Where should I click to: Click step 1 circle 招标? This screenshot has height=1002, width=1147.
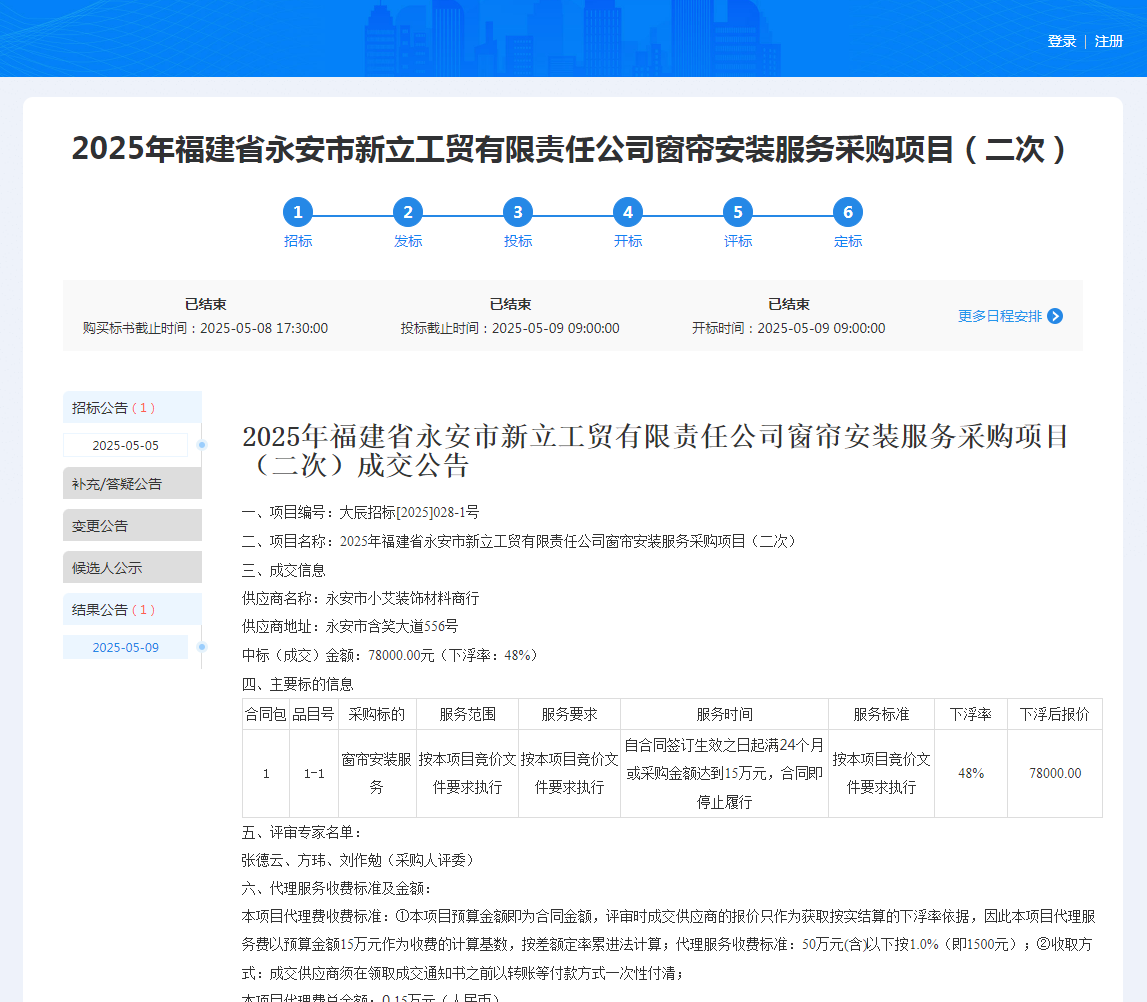click(x=298, y=212)
